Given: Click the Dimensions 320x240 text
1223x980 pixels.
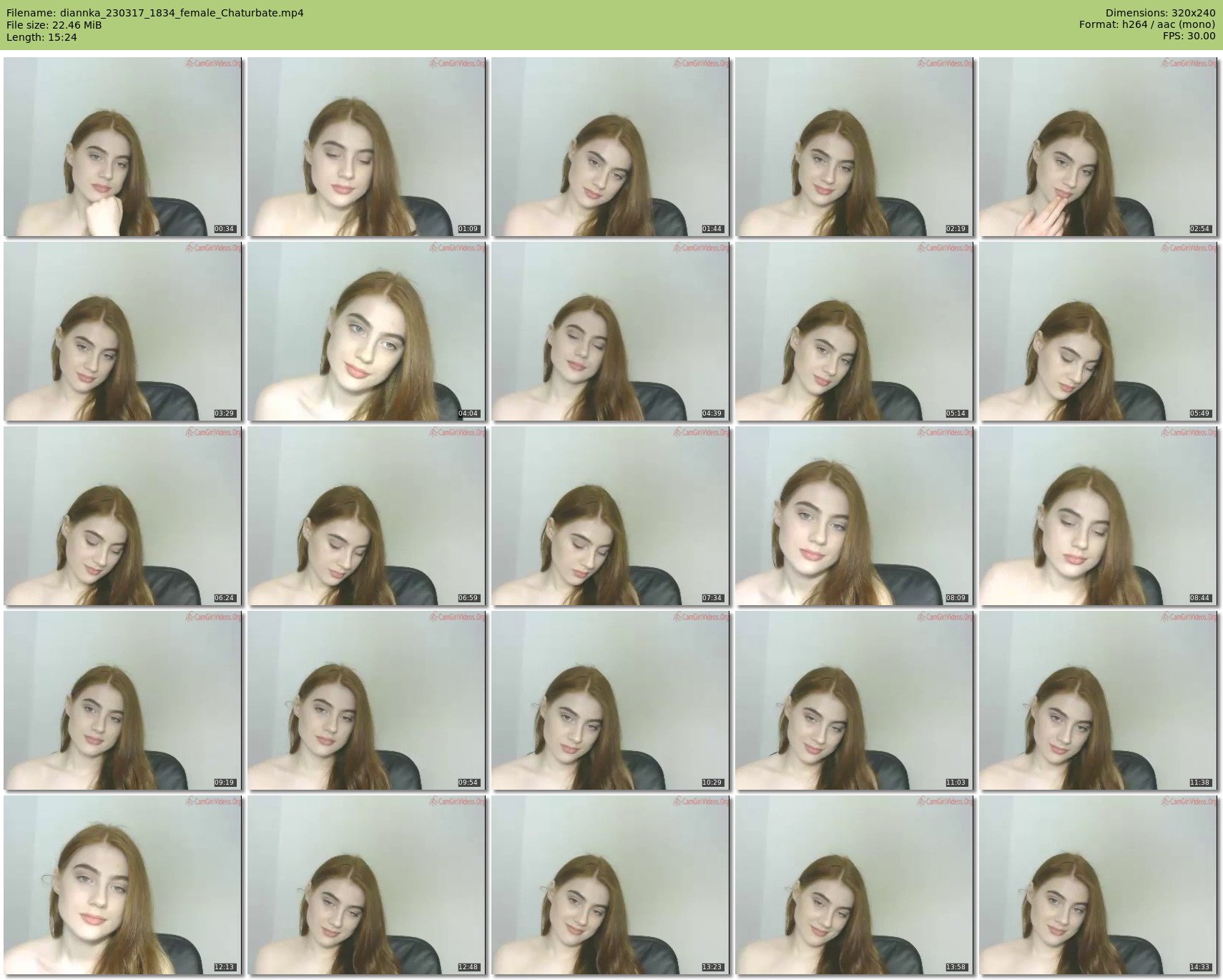Looking at the screenshot, I should (1160, 13).
